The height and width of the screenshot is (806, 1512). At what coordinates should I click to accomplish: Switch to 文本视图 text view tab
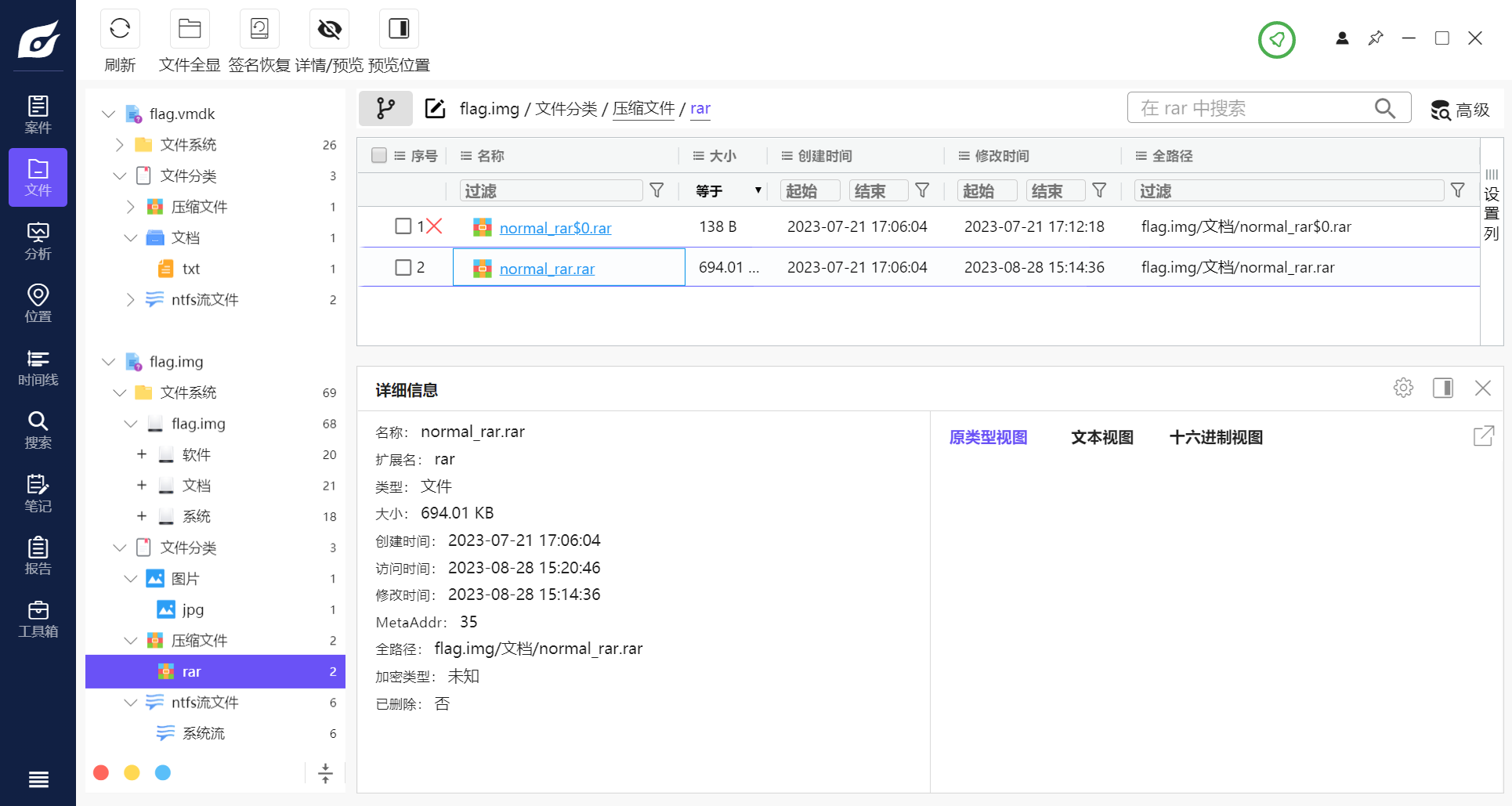coord(1101,437)
